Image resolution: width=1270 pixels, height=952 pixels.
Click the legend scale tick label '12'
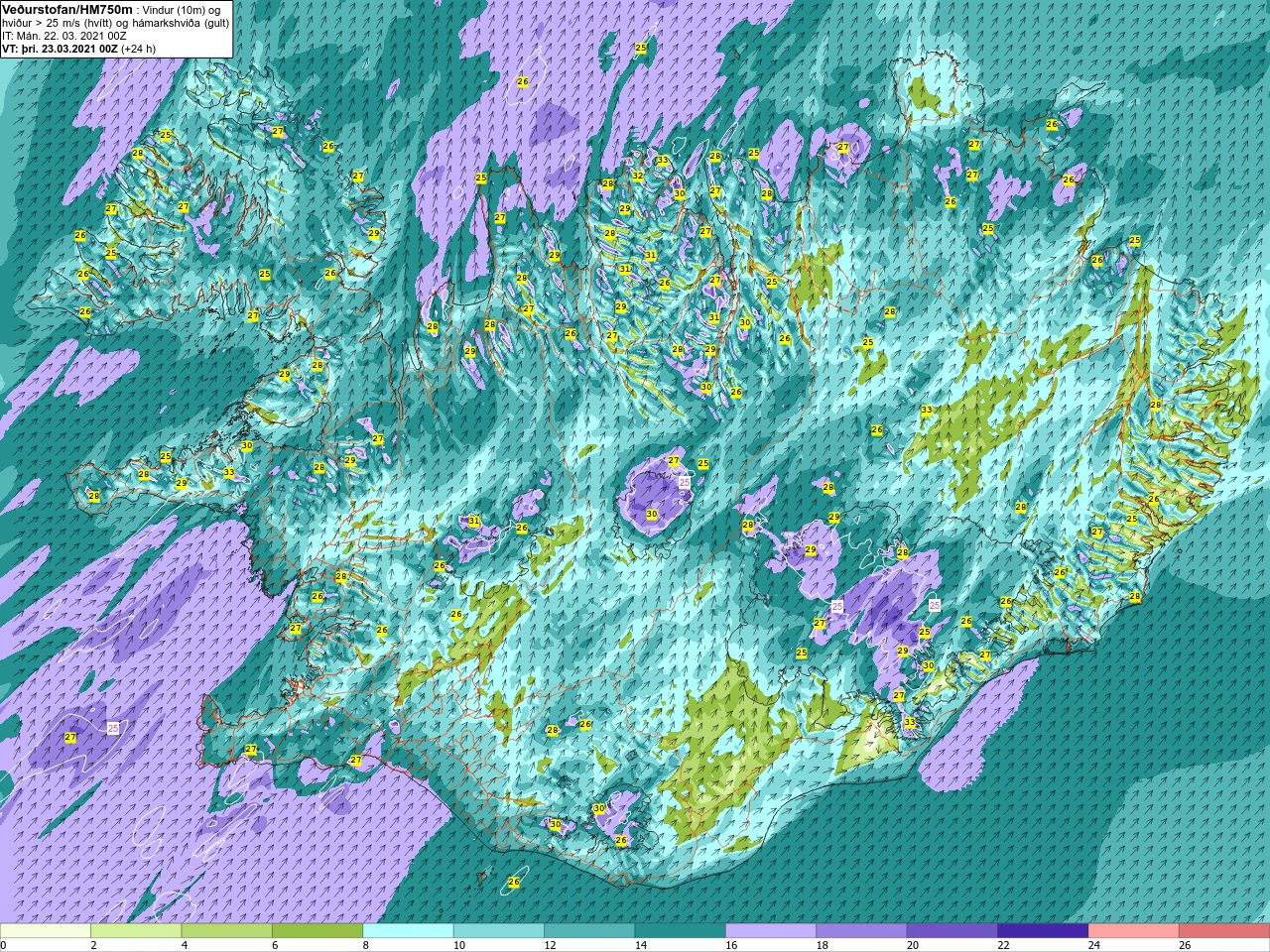click(x=549, y=946)
